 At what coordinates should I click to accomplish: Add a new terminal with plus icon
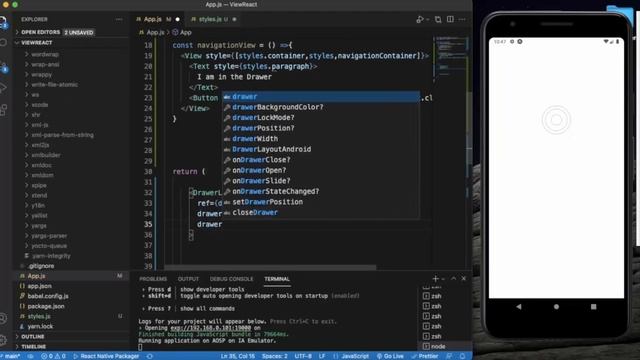(435, 279)
